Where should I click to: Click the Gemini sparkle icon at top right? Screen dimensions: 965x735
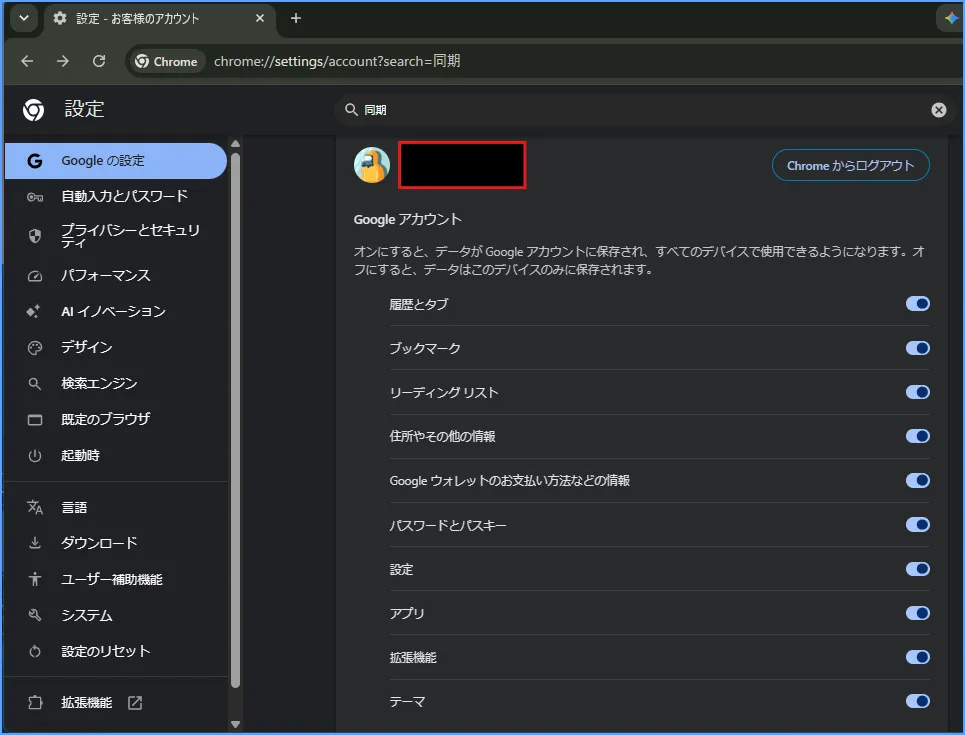[951, 18]
